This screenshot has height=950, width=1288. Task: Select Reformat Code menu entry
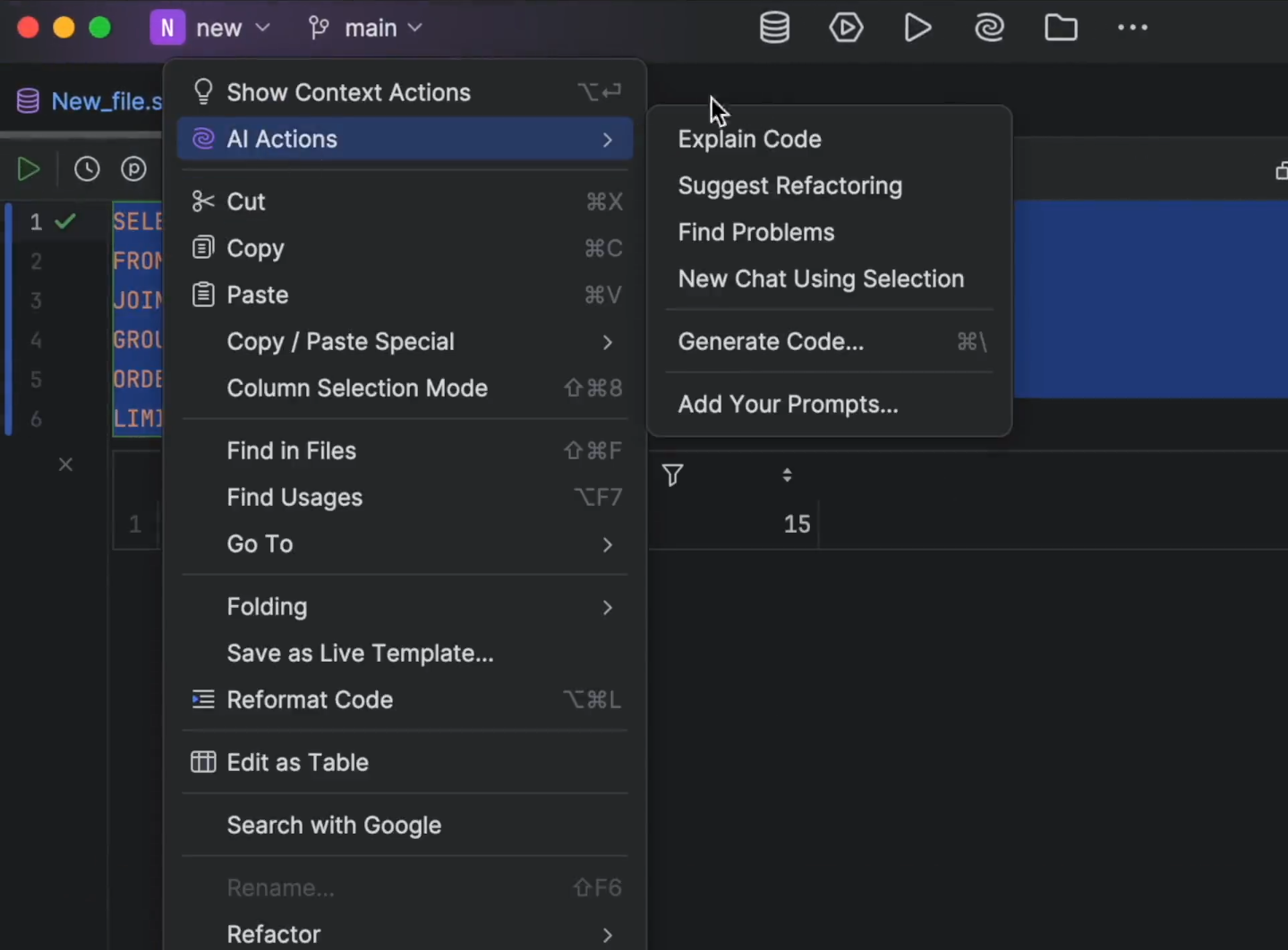[x=310, y=699]
